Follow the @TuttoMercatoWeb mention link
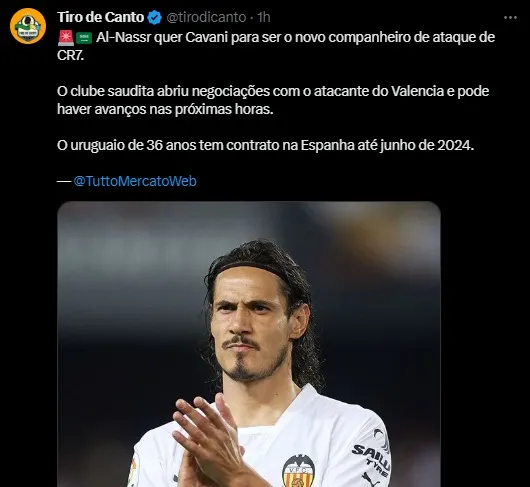 135,181
